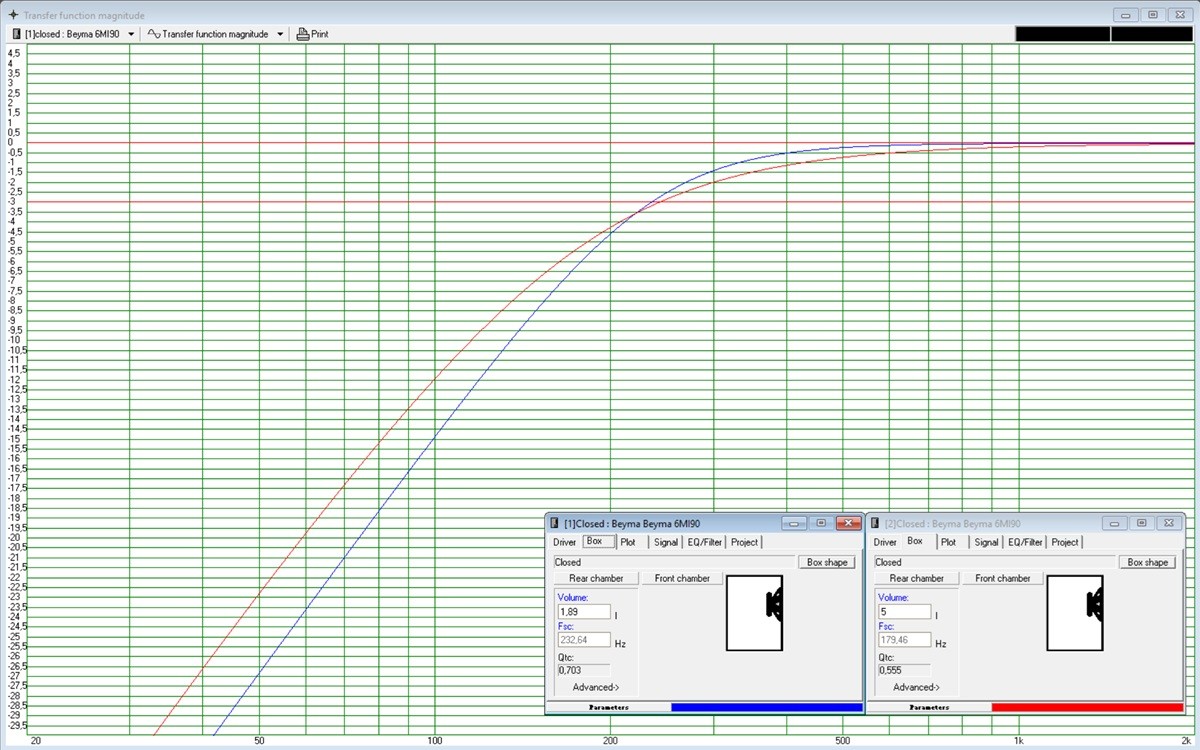Click the box diagram in [2]Closed window
The image size is (1200, 750).
coord(1075,613)
